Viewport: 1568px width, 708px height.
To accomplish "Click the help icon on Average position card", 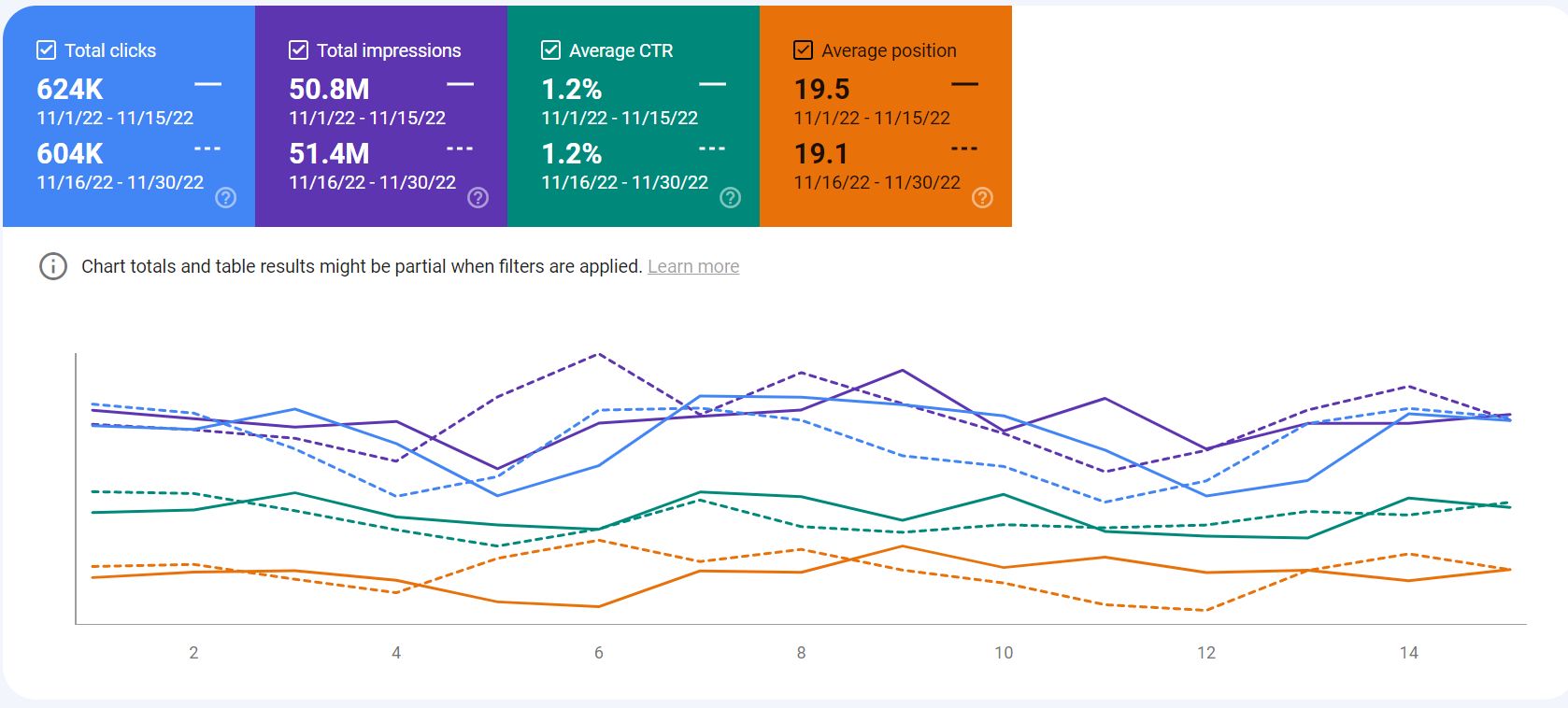I will coord(983,198).
